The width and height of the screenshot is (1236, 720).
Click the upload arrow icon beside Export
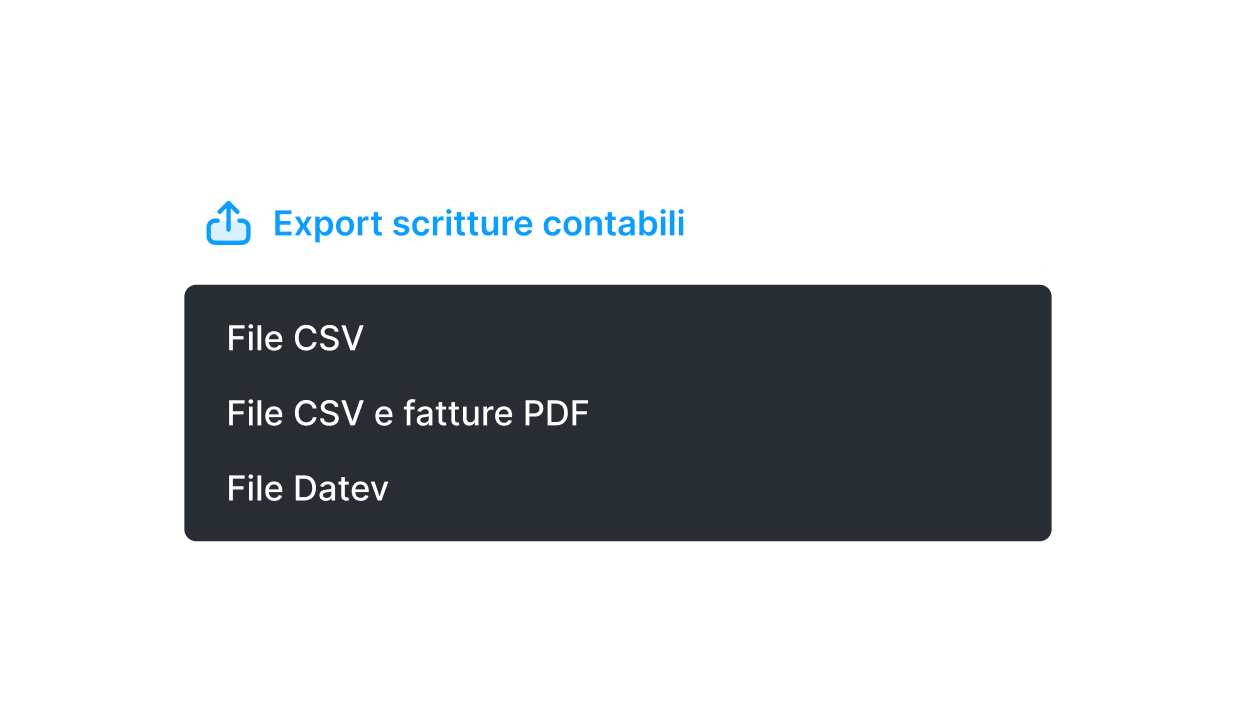point(228,223)
